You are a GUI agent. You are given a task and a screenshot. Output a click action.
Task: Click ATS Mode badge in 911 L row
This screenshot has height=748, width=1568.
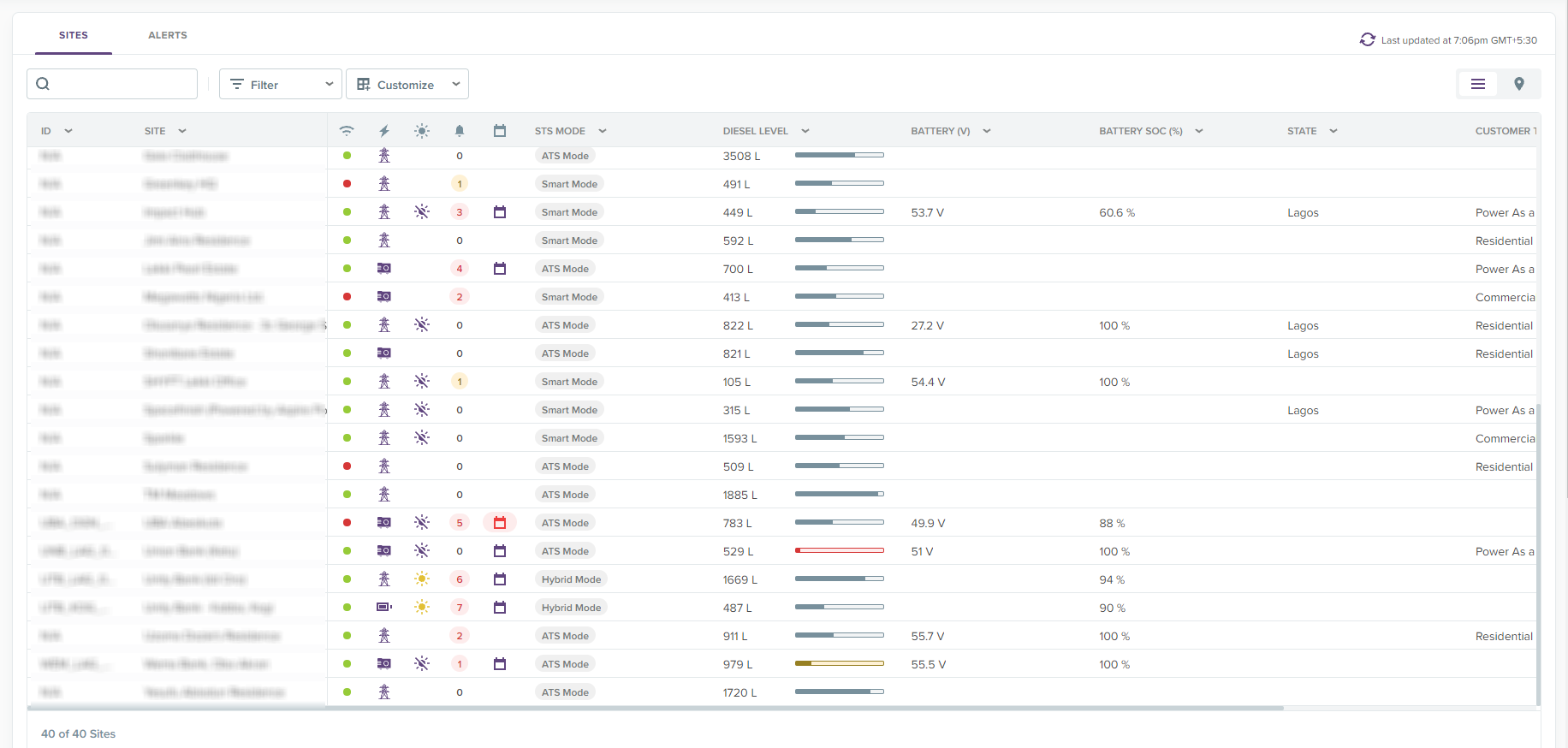coord(565,636)
